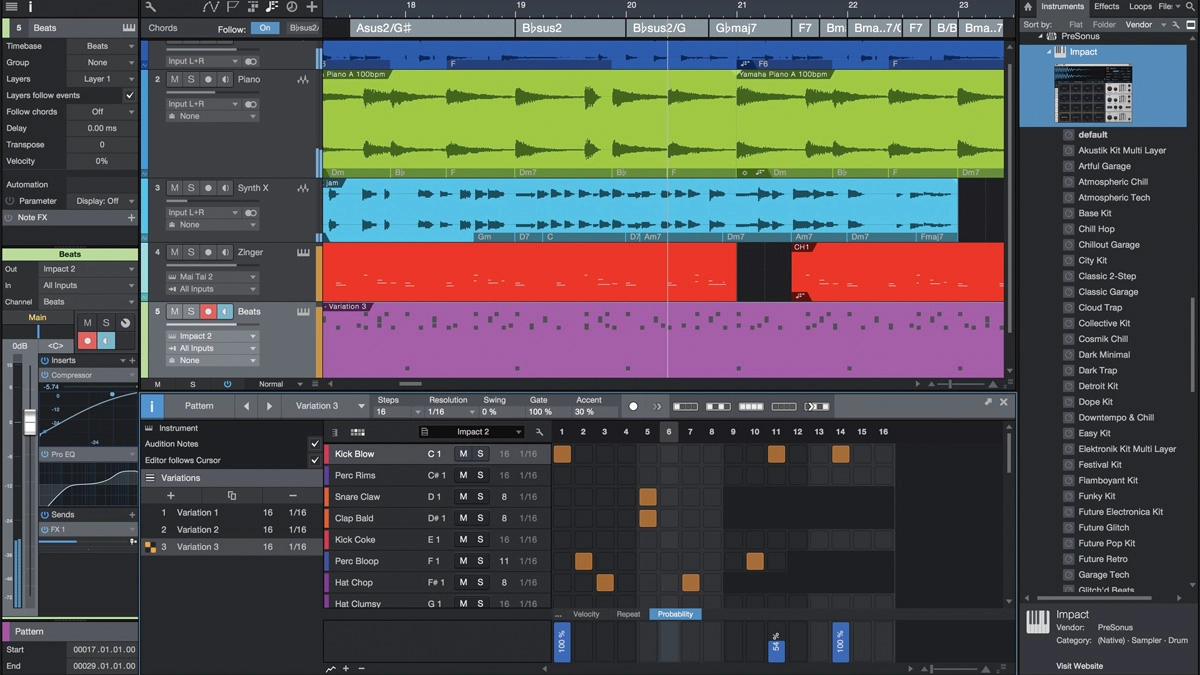Click Kick Blow step 1 cell
This screenshot has height=675, width=1200.
pos(562,454)
